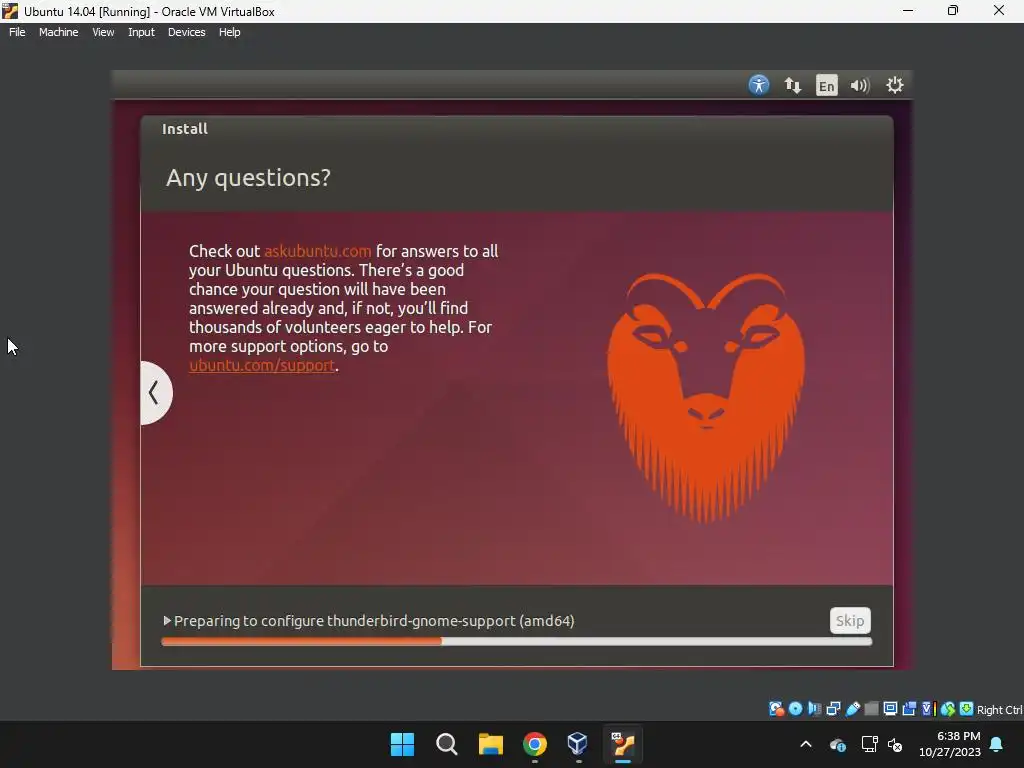Viewport: 1024px width, 768px height.
Task: Click the 'Preparing to configure thunderbird-gnome-support' status text
Action: click(374, 620)
